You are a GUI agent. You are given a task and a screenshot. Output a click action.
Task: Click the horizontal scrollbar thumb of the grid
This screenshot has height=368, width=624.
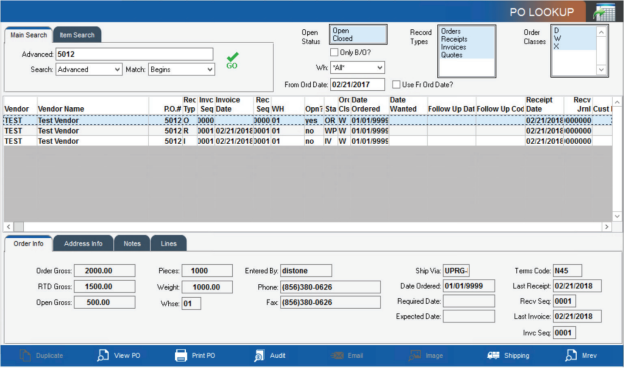(19, 227)
